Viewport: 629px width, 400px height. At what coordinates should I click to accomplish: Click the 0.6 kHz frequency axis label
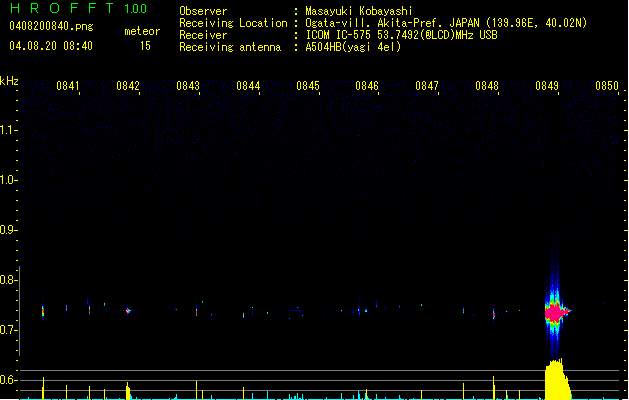[8, 380]
